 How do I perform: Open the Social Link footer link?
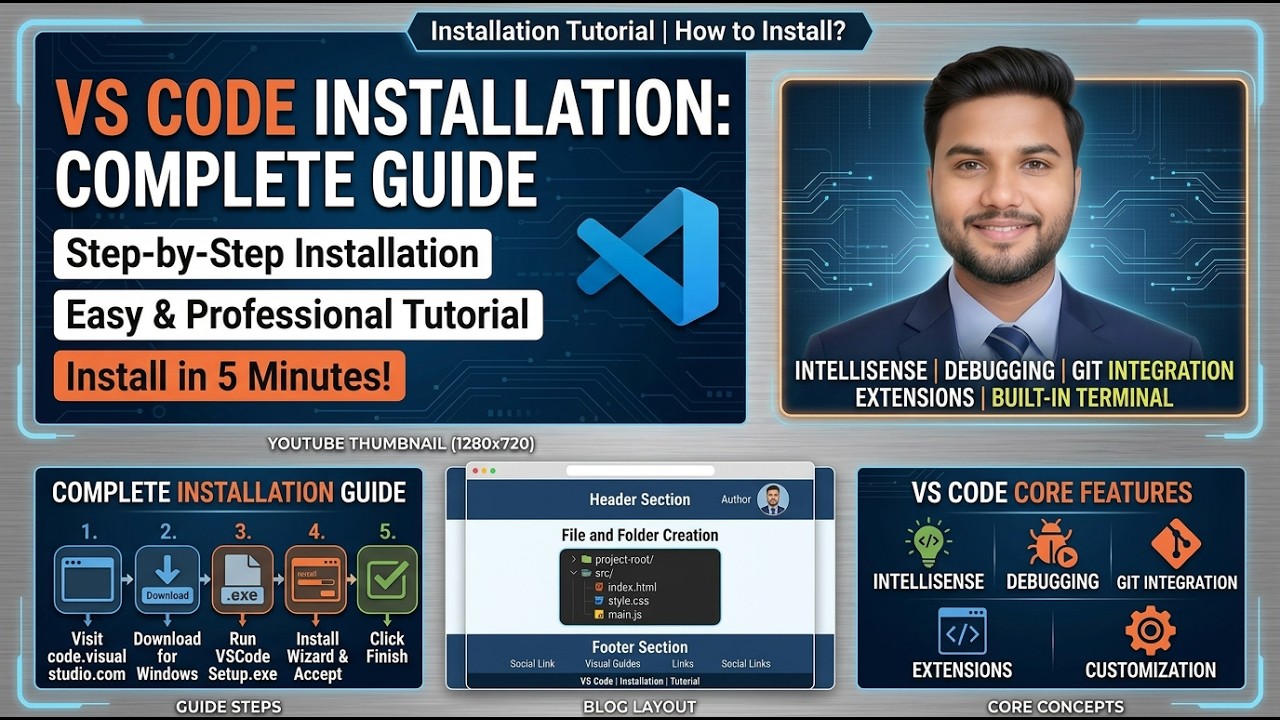click(532, 663)
